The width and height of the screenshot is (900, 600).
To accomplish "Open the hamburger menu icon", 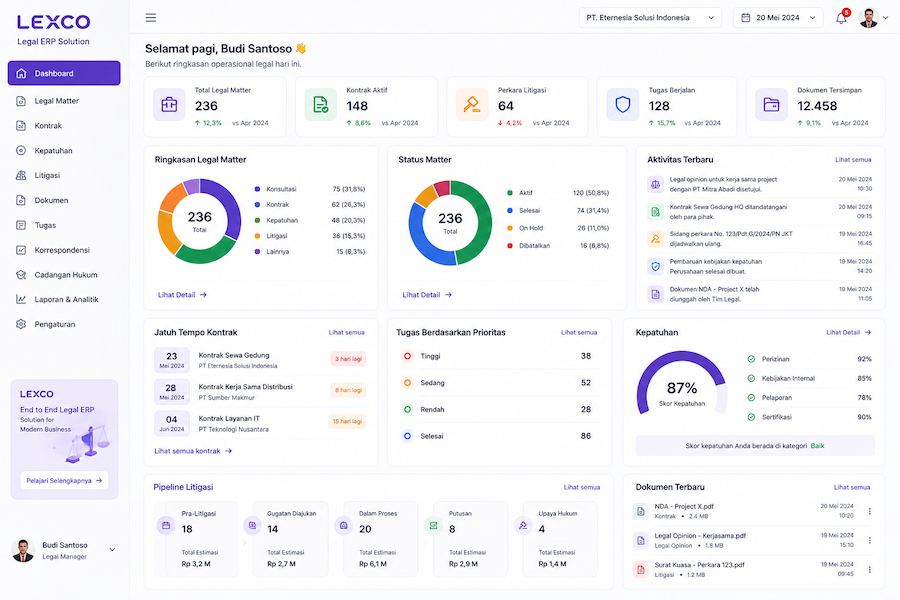I will (151, 18).
